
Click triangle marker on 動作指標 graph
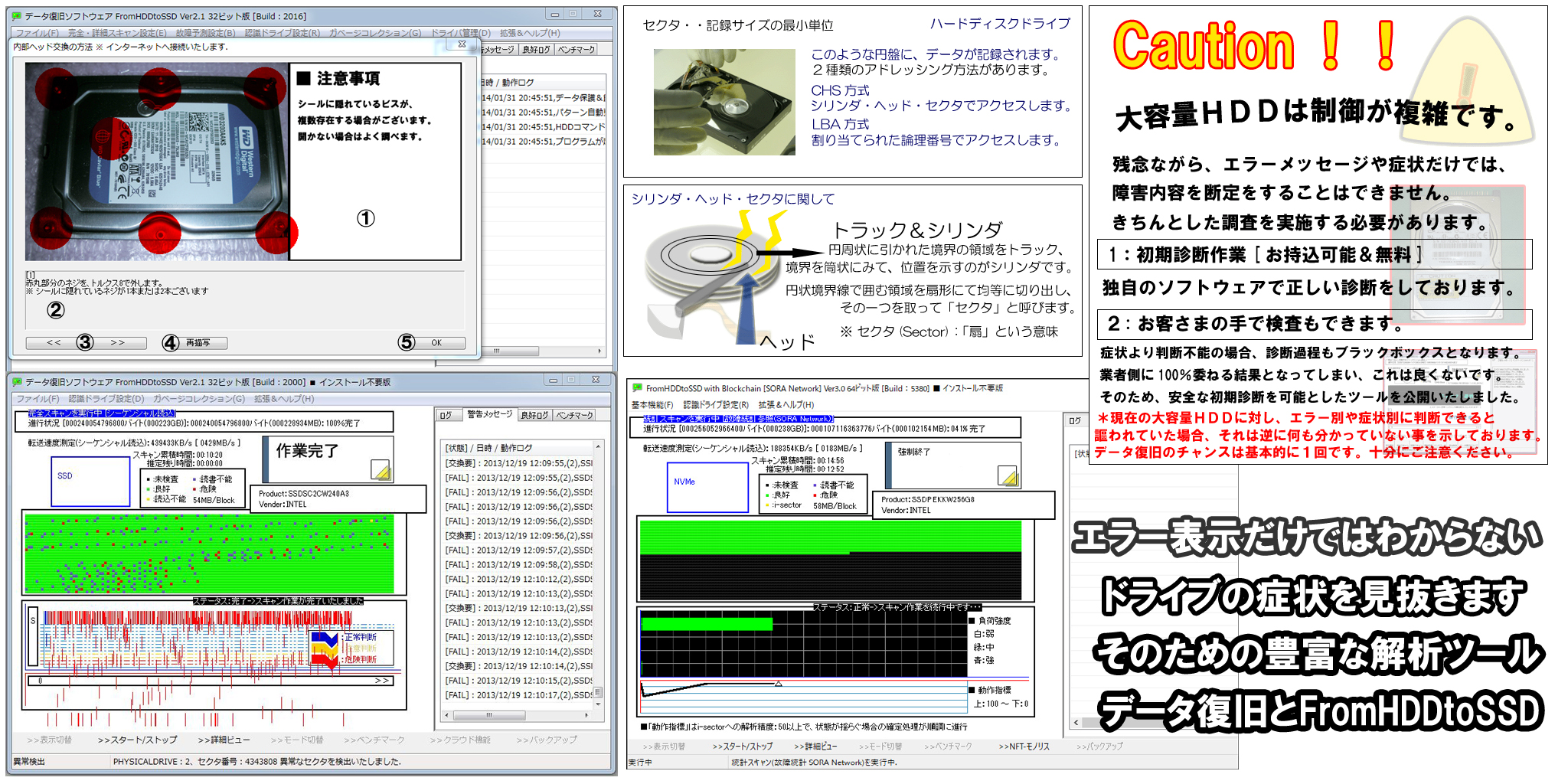[779, 684]
